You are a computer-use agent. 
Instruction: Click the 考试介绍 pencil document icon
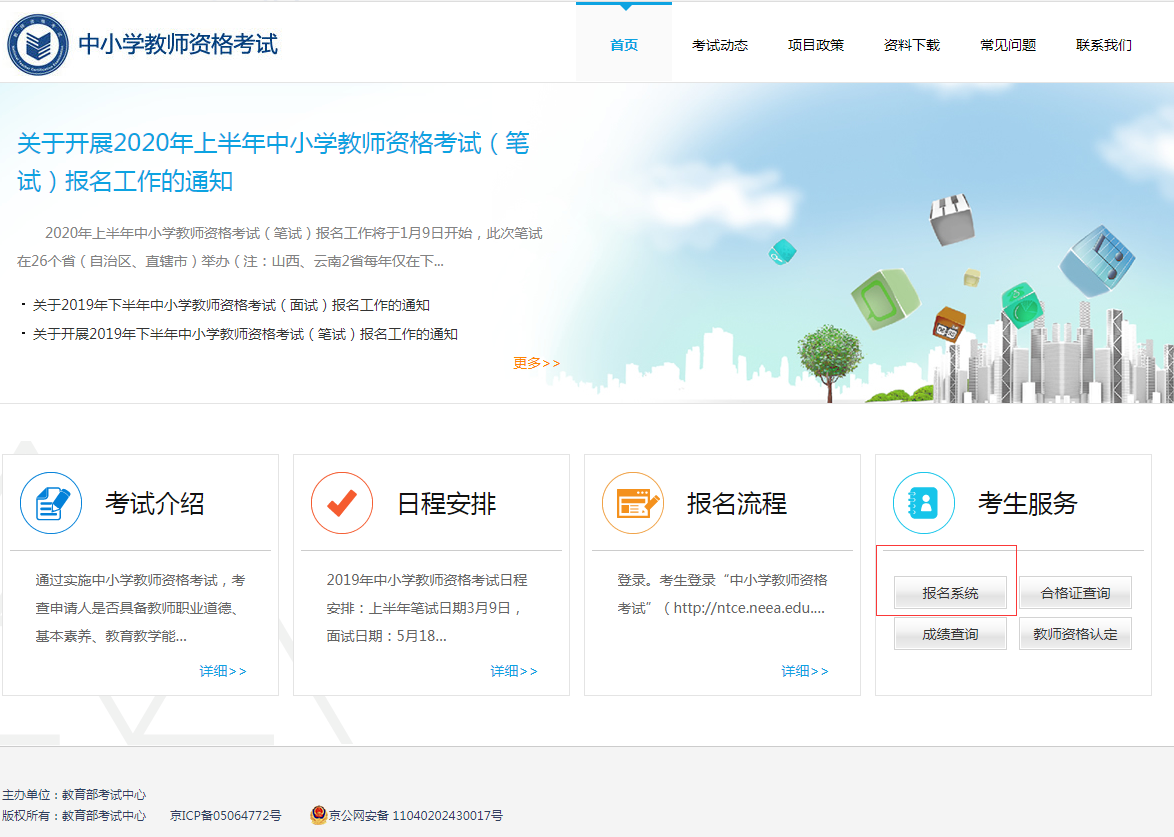point(50,503)
